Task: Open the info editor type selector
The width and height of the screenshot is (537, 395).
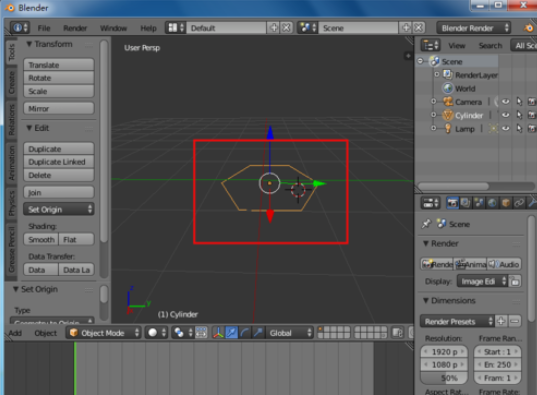Action: [19, 27]
